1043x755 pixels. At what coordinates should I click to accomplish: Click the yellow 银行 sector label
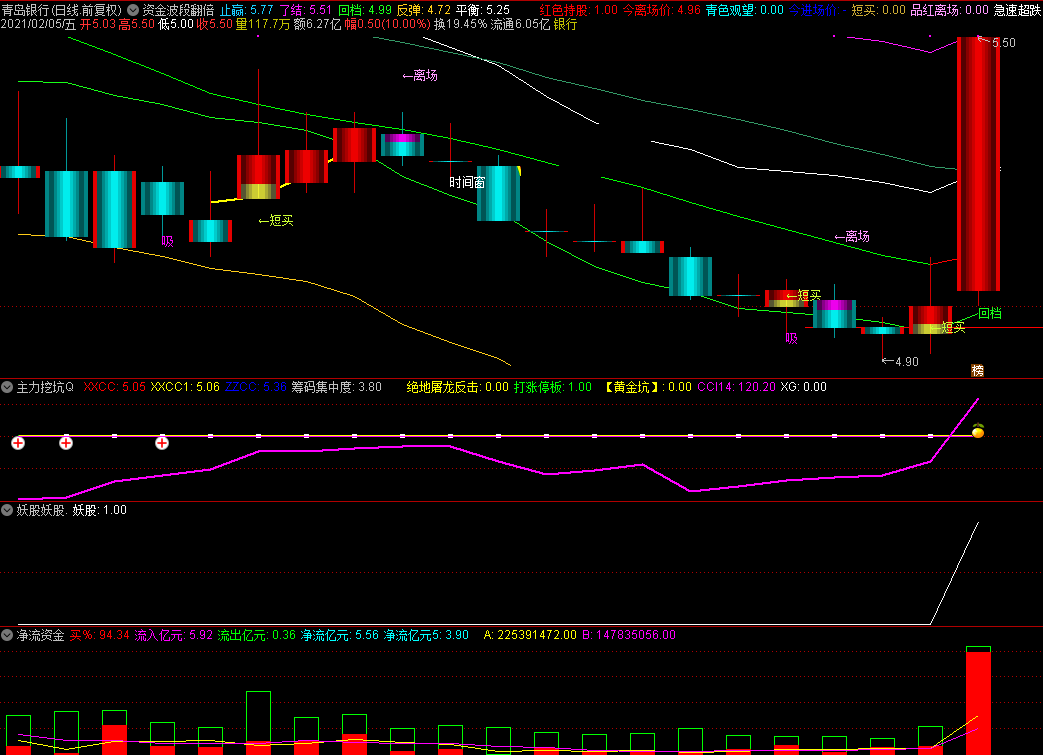point(565,24)
